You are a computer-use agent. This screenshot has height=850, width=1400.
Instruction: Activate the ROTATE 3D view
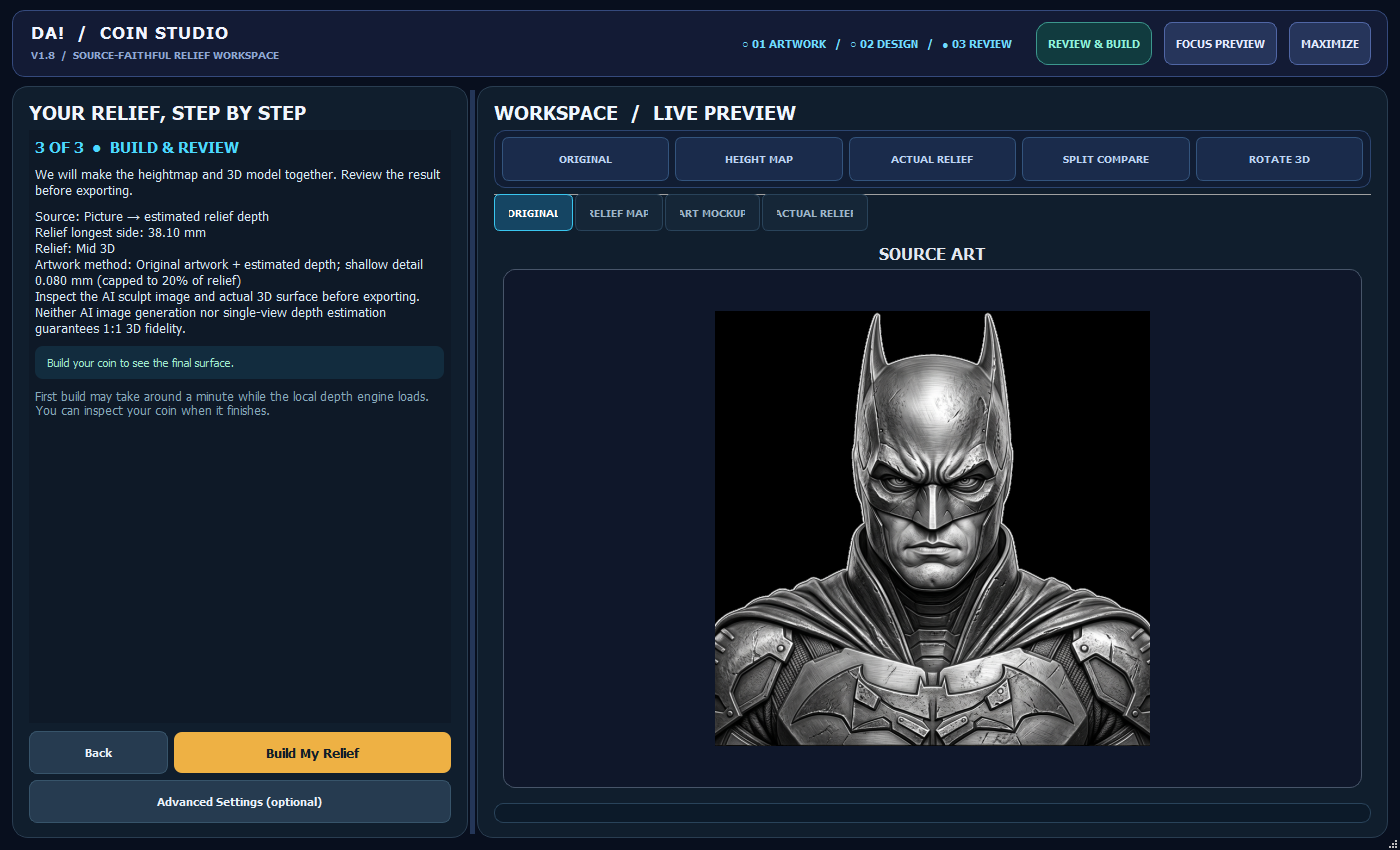pyautogui.click(x=1279, y=159)
